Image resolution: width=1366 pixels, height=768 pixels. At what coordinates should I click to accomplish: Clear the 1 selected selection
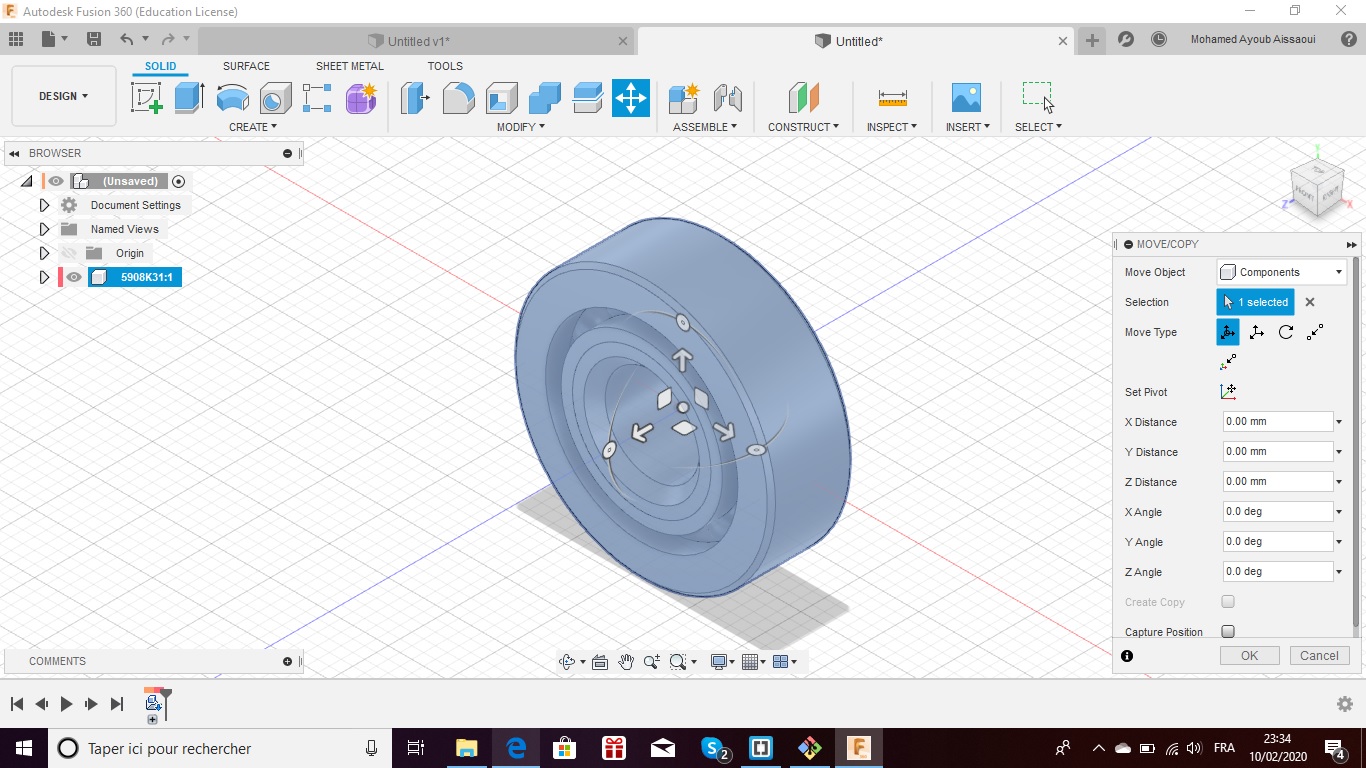pyautogui.click(x=1310, y=302)
